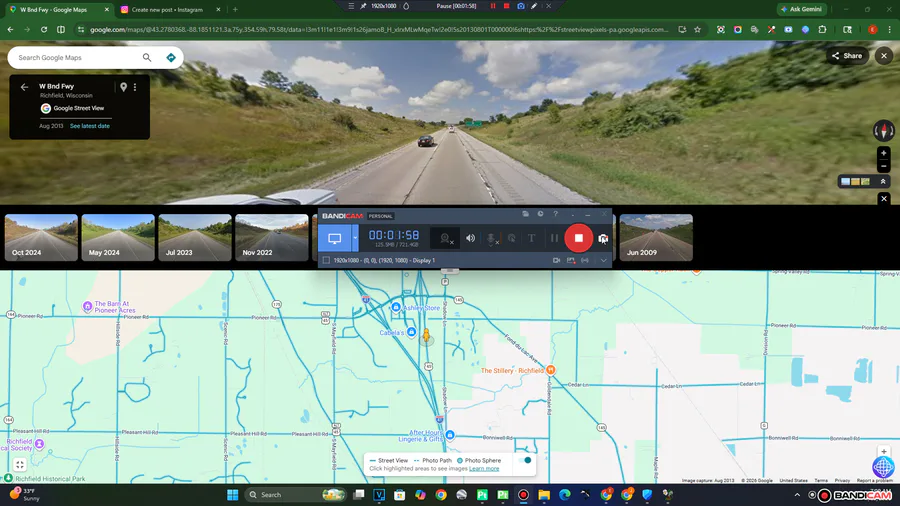
Task: Toggle Bandicam webcam overlay icon
Action: point(446,238)
